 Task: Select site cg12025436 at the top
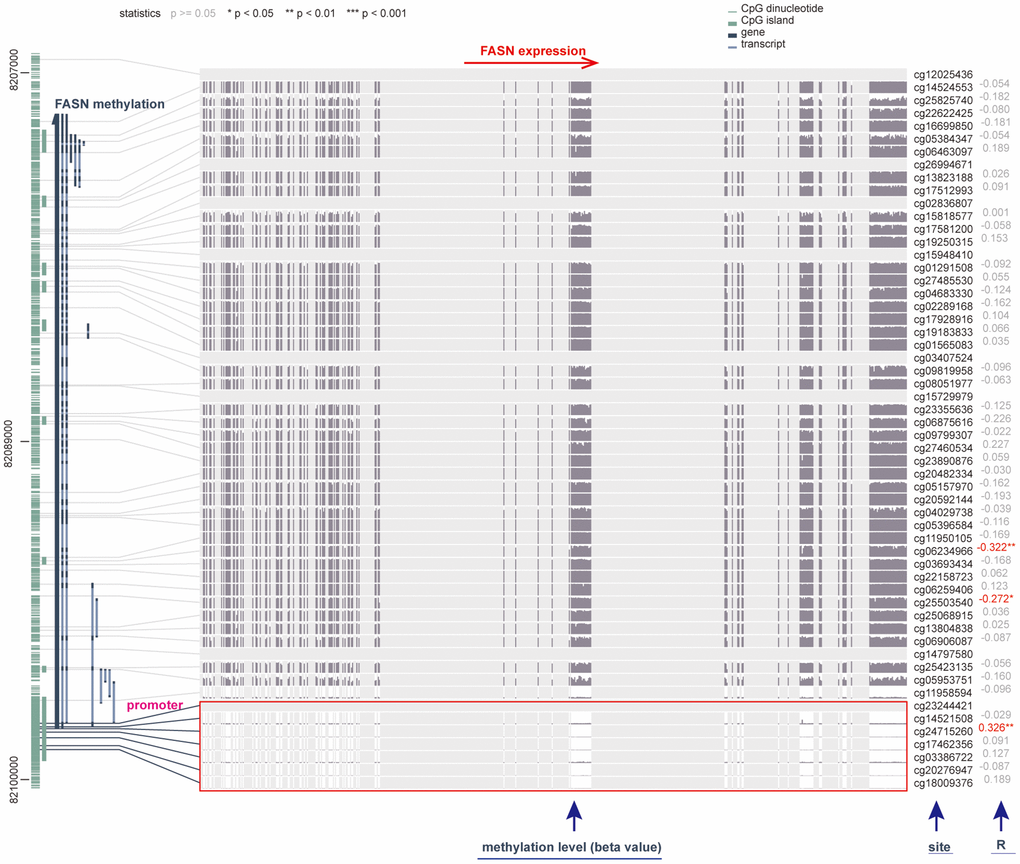click(x=942, y=75)
